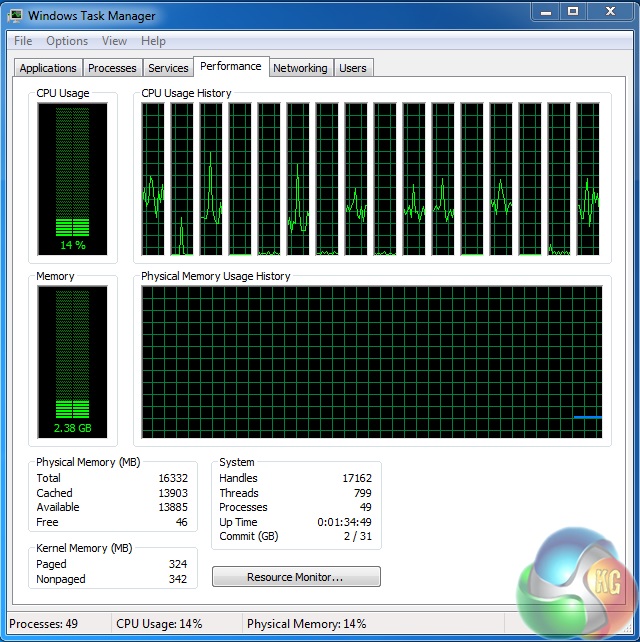Open the View menu

coord(114,41)
